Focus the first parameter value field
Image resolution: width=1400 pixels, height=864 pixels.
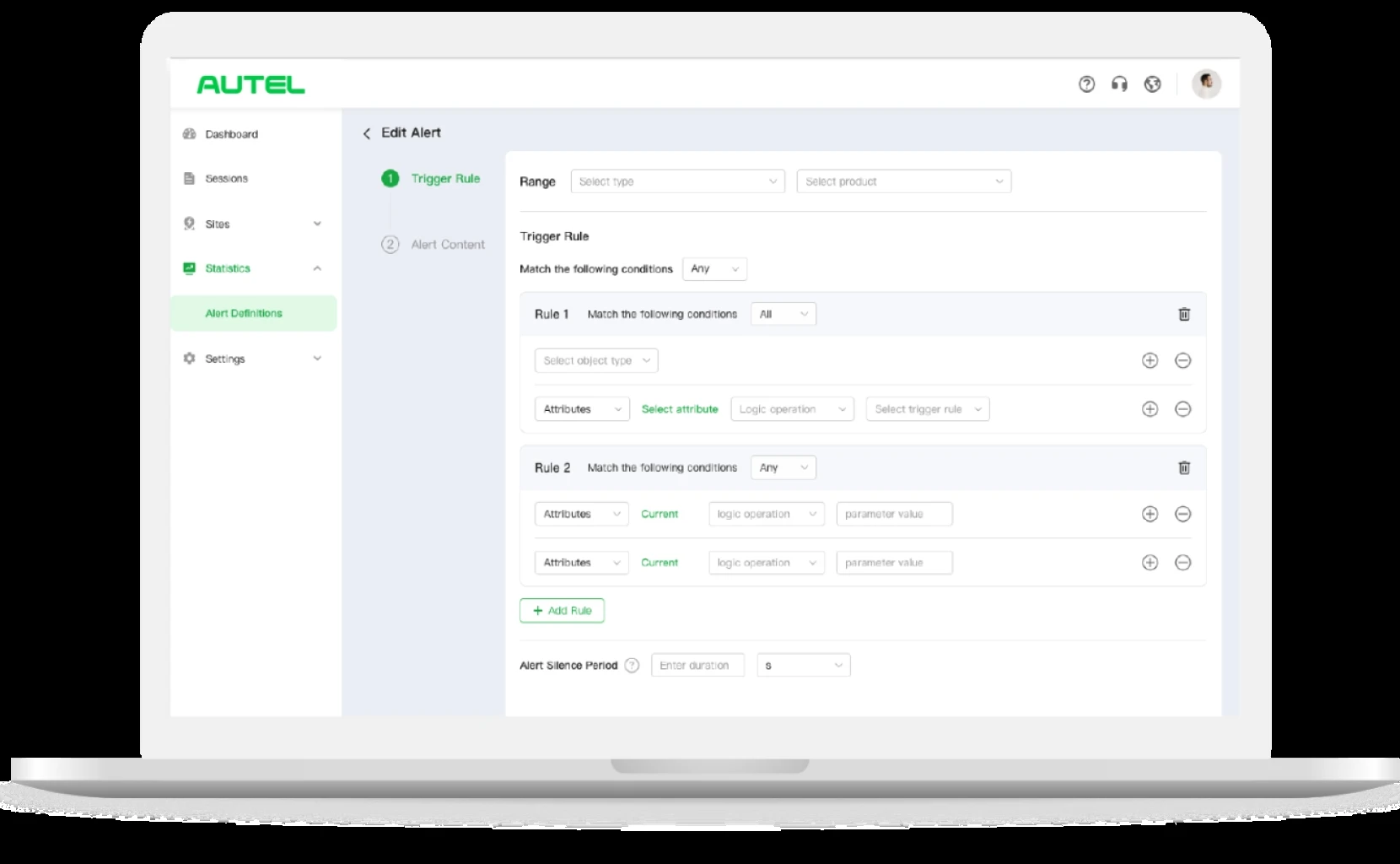[894, 514]
